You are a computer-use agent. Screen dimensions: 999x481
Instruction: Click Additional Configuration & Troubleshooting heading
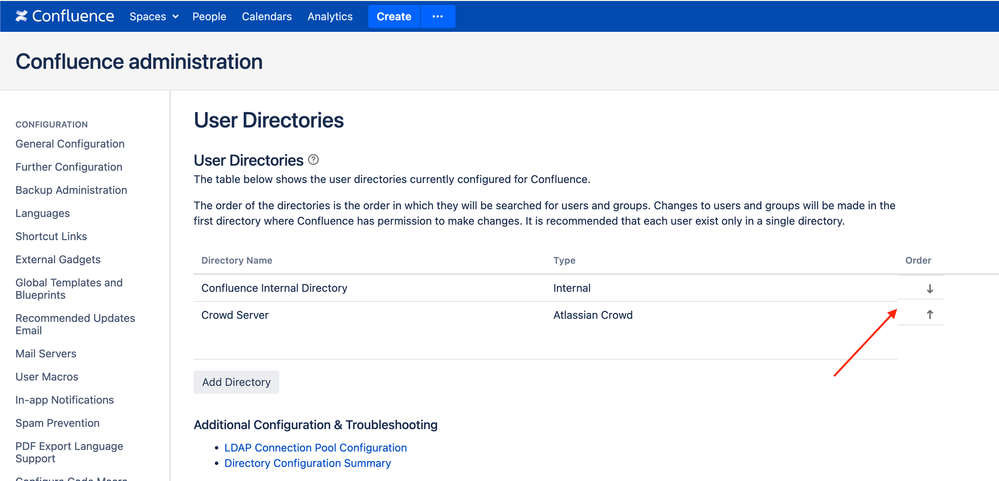tap(315, 424)
